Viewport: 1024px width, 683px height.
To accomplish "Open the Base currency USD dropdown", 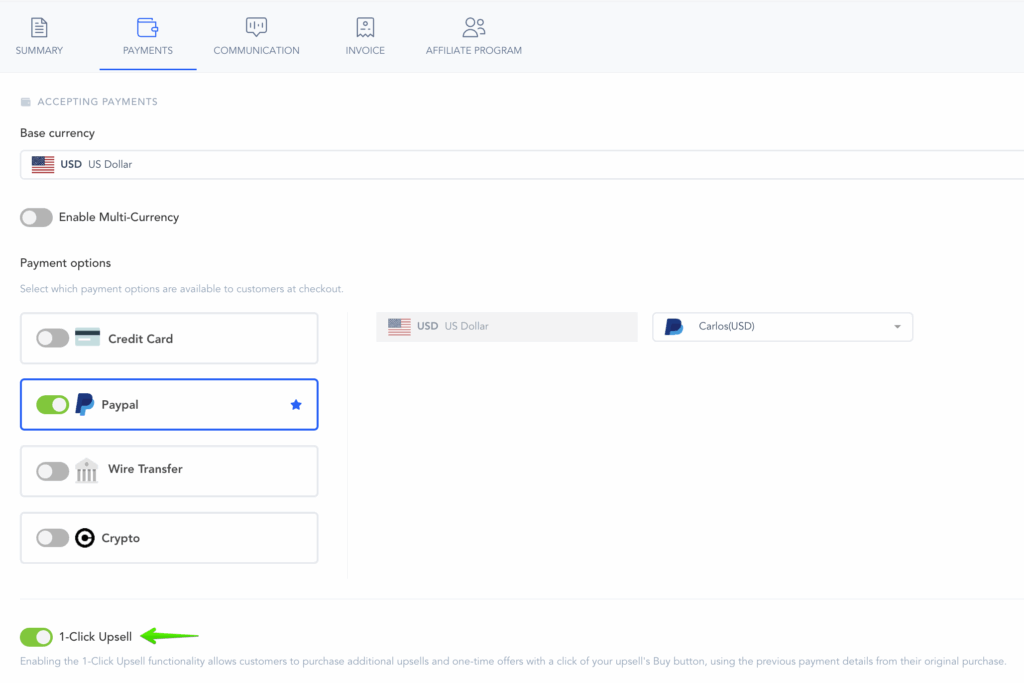I will [520, 164].
